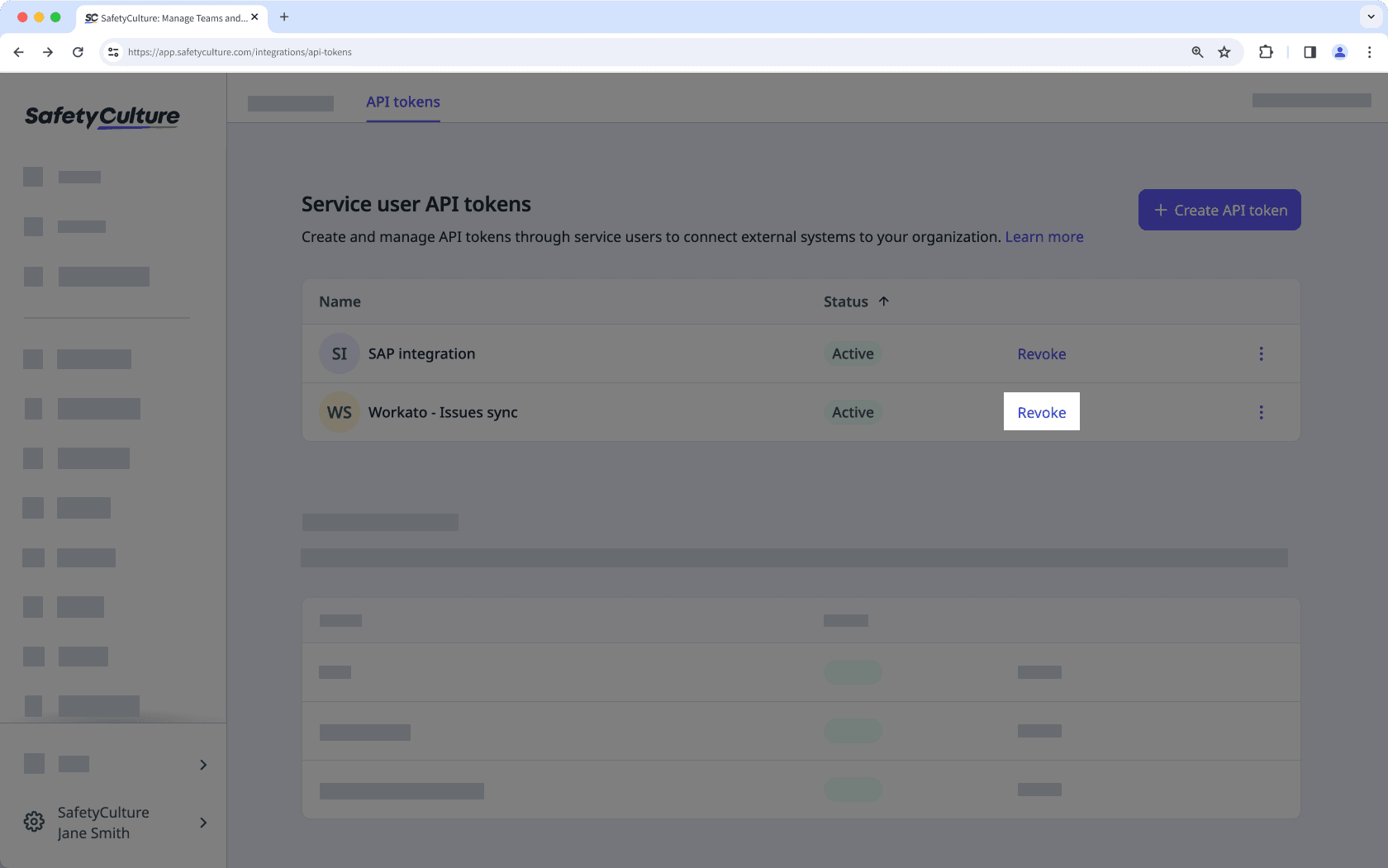Revoke the Workato - Issues sync token

coord(1041,412)
